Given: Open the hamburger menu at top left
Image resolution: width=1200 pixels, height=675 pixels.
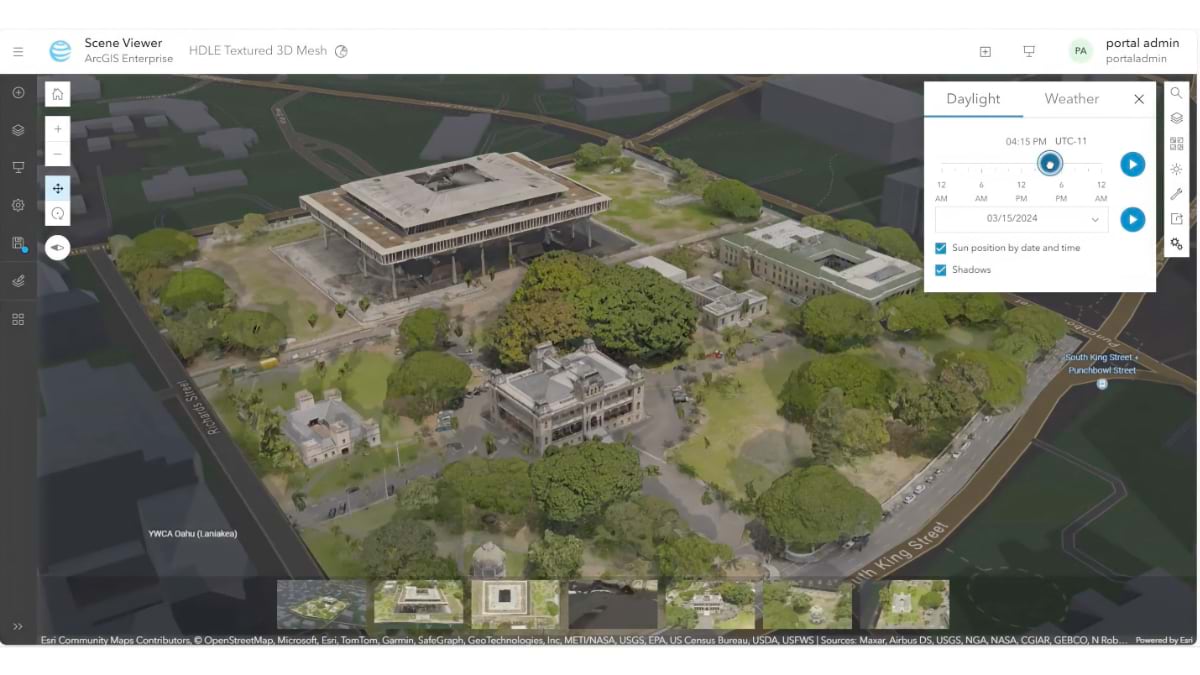Looking at the screenshot, I should click(x=18, y=51).
